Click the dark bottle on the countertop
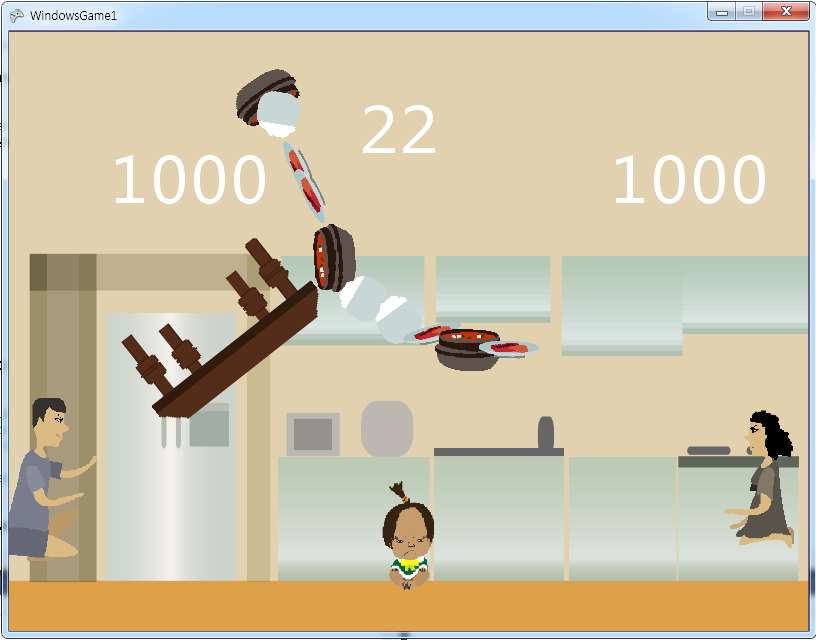Image resolution: width=816 pixels, height=640 pixels. pos(545,432)
